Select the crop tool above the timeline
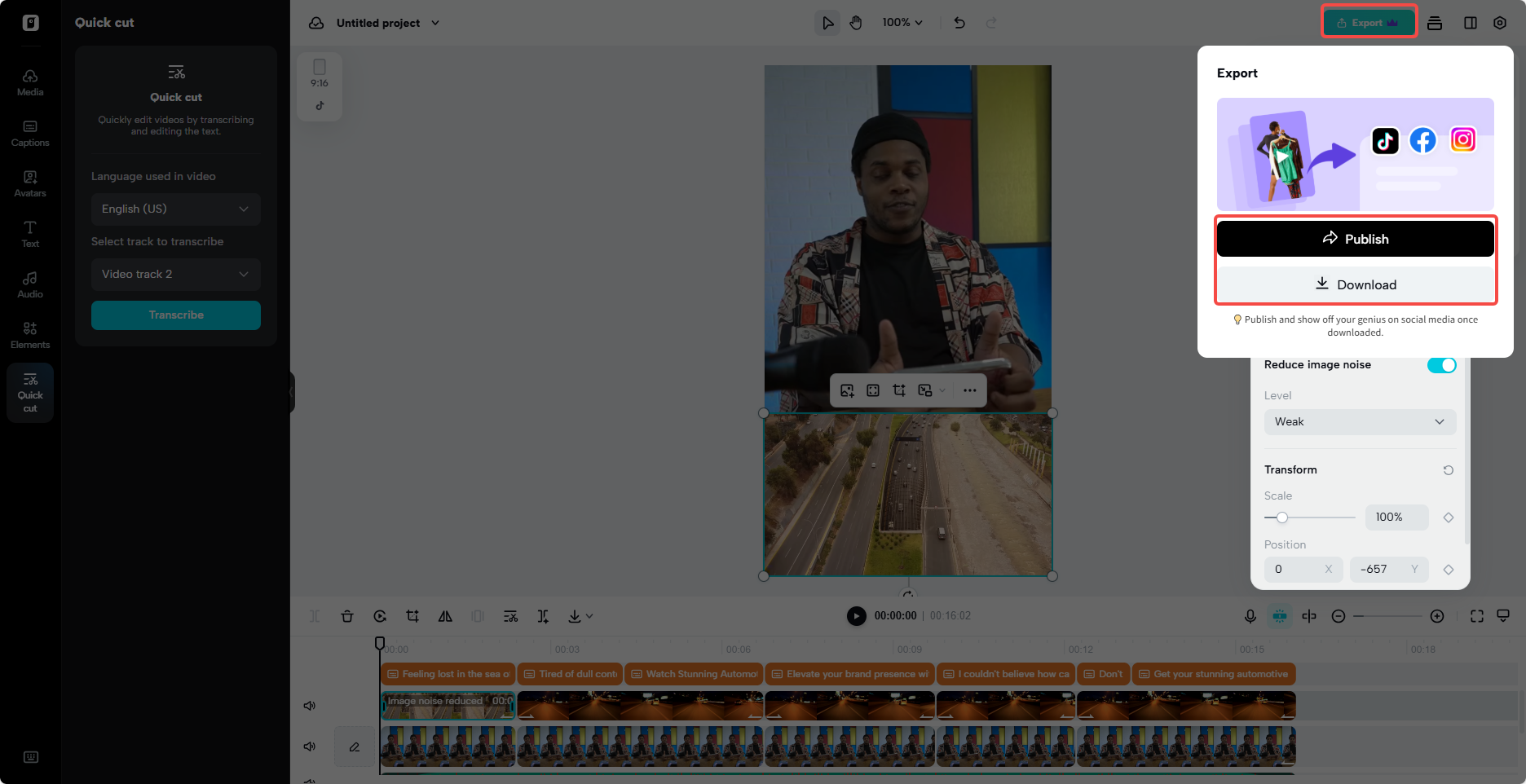This screenshot has width=1526, height=784. click(412, 616)
